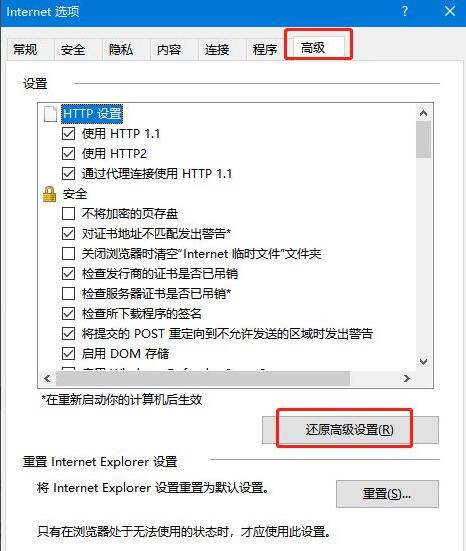Click the settings list scroll-up arrow
Viewport: 466px width, 551px height.
[423, 113]
